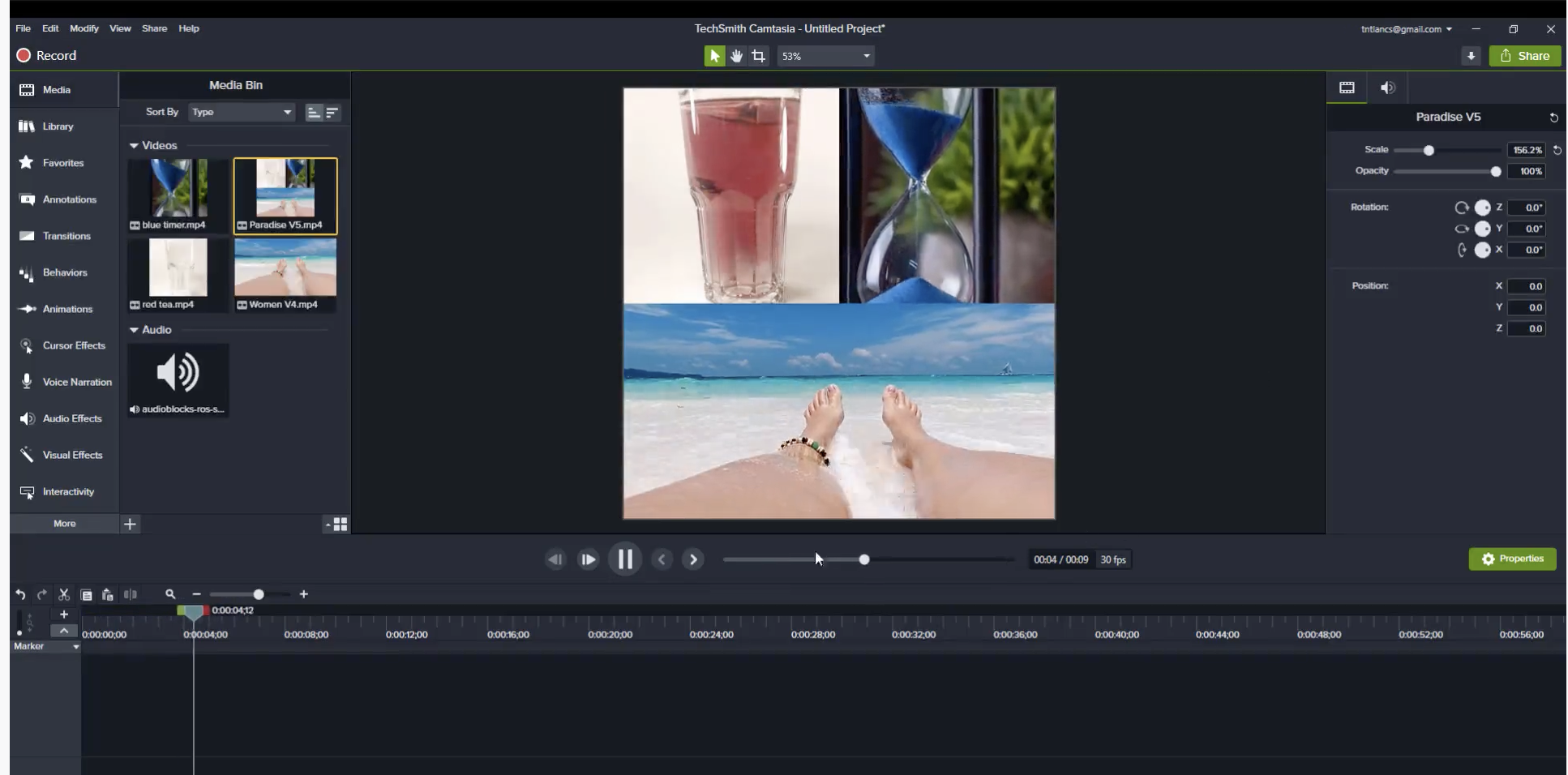Reset all Paradise V5 properties
The height and width of the screenshot is (775, 1568).
1553,118
